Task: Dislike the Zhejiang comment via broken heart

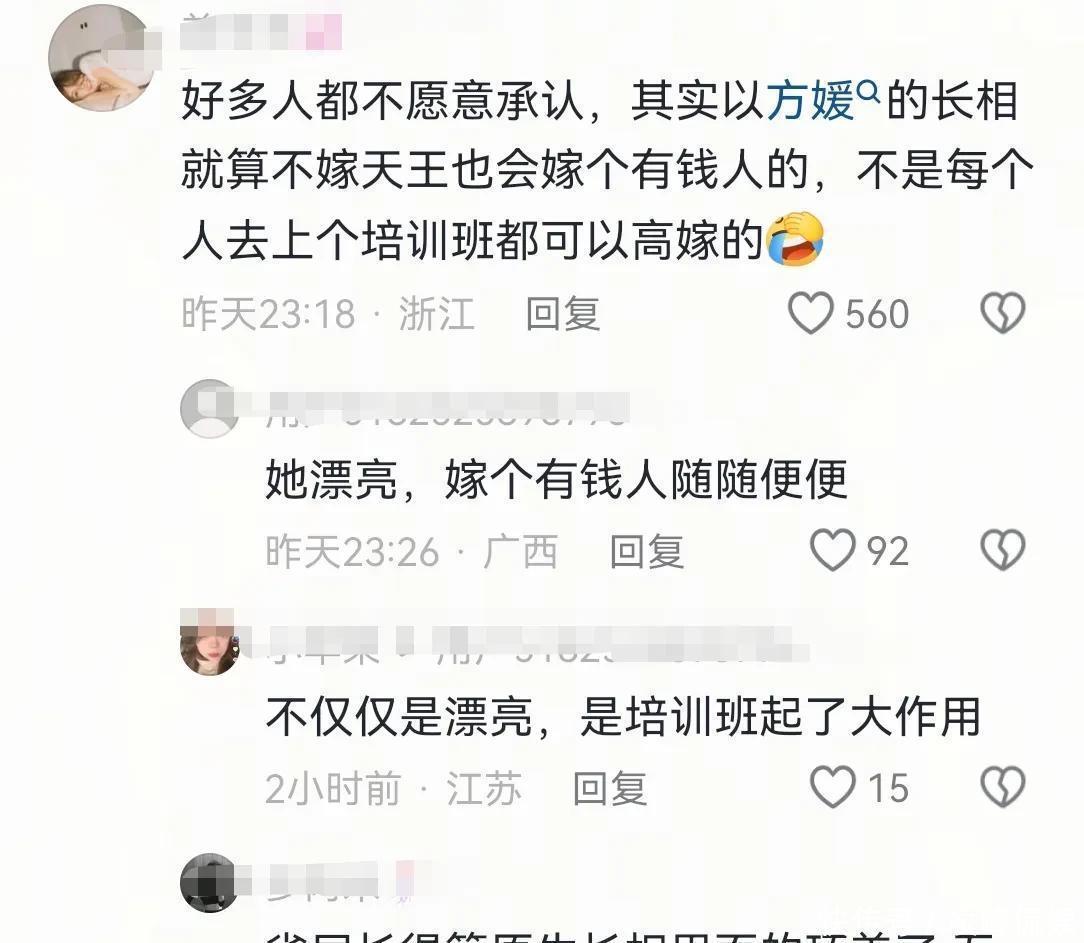Action: click(x=1002, y=313)
